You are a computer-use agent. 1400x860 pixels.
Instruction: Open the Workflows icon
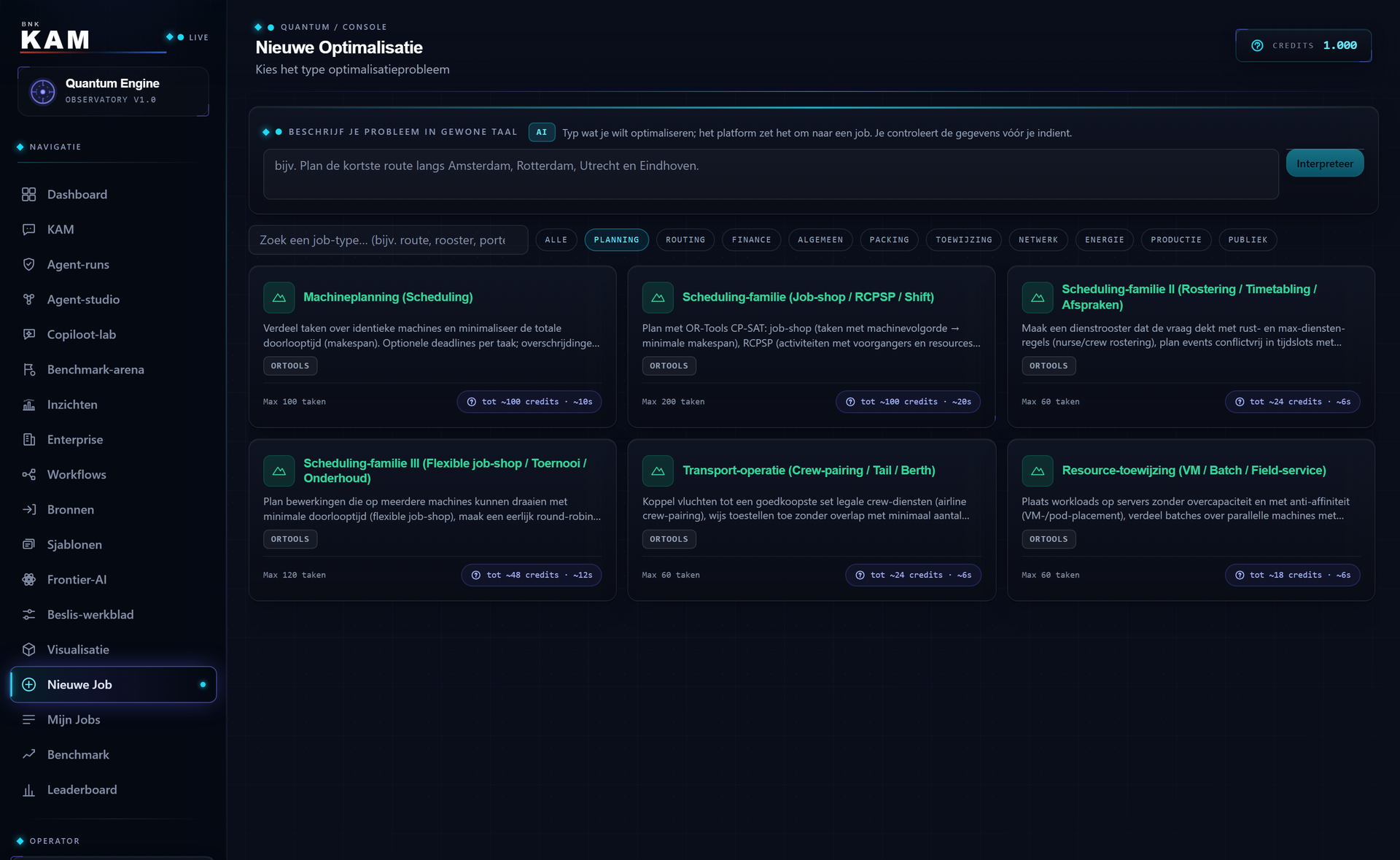(x=28, y=474)
